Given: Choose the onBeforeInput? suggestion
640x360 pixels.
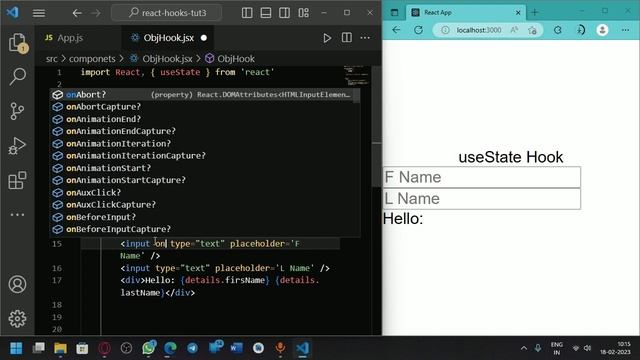Looking at the screenshot, I should pyautogui.click(x=205, y=217).
